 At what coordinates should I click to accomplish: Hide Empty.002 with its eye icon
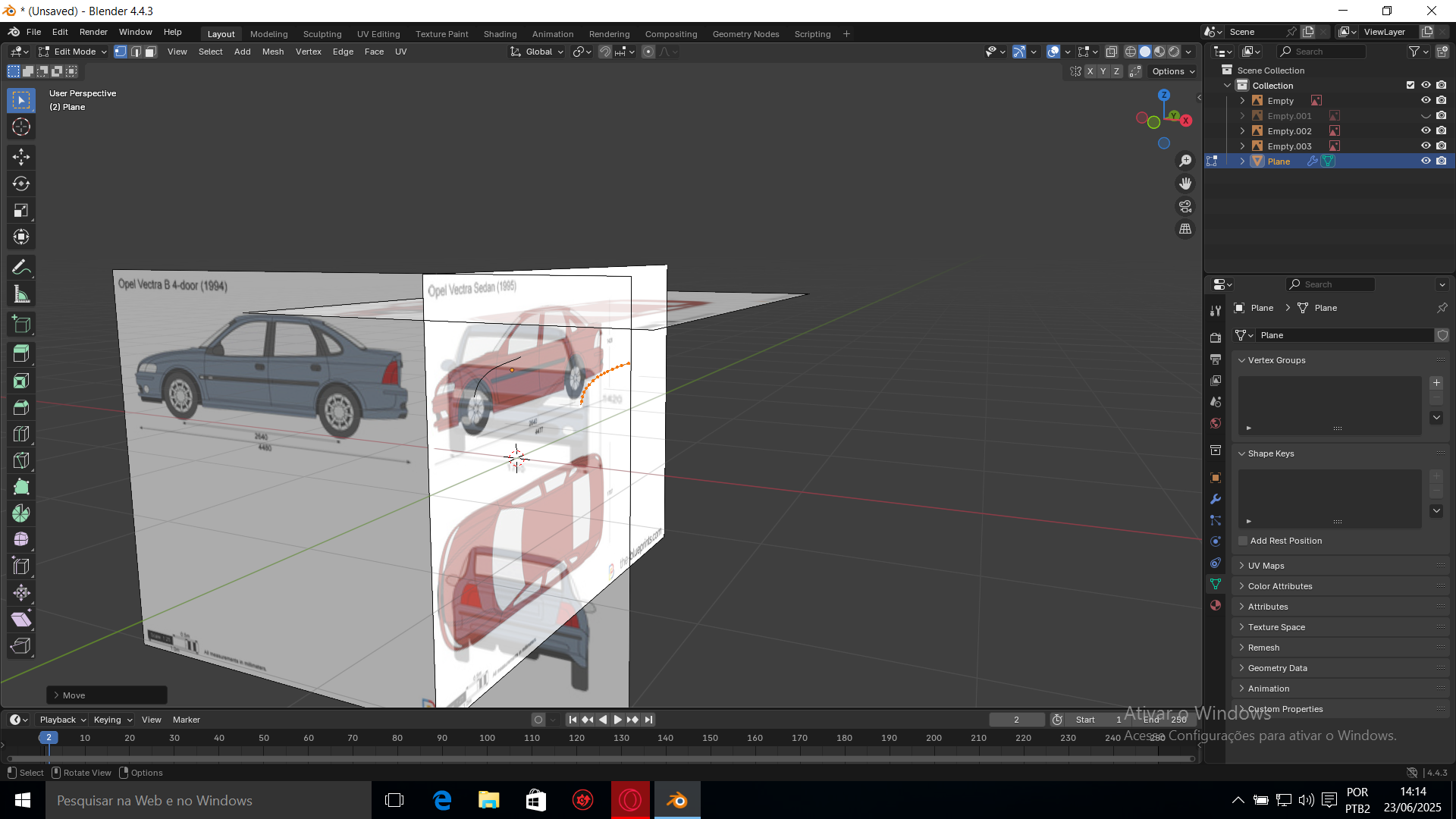point(1426,130)
